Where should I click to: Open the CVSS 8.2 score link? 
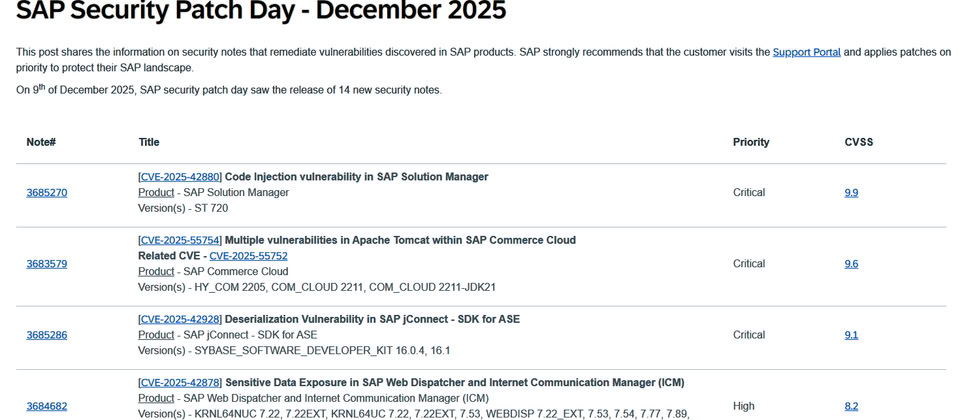tap(851, 406)
